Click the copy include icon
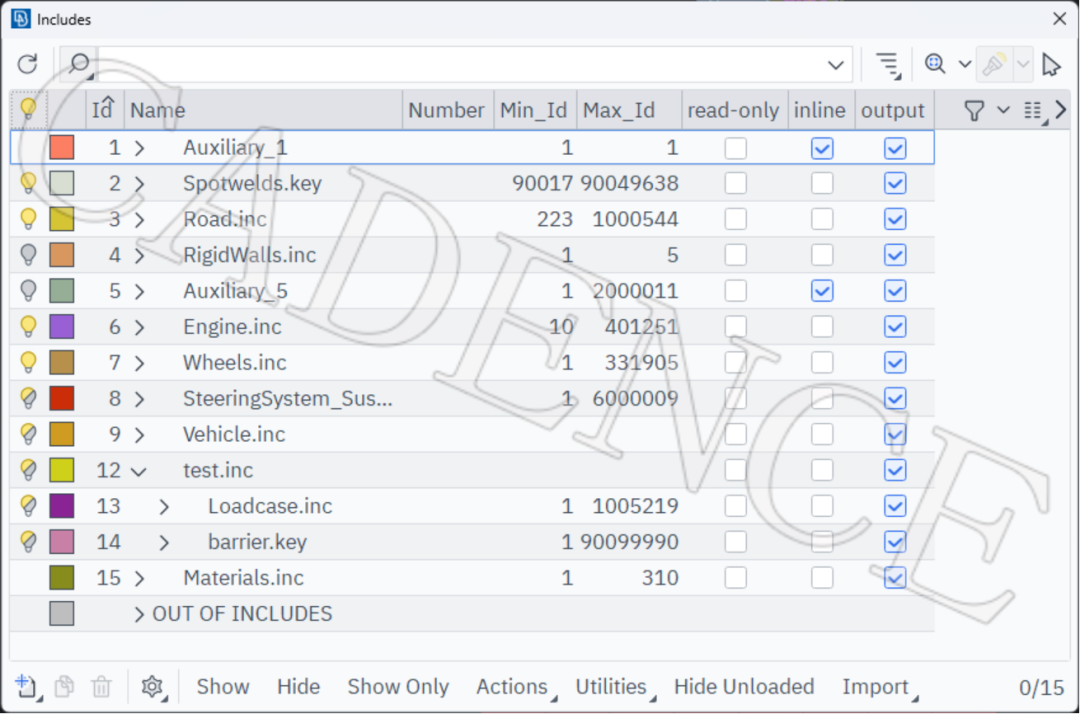 coord(64,686)
